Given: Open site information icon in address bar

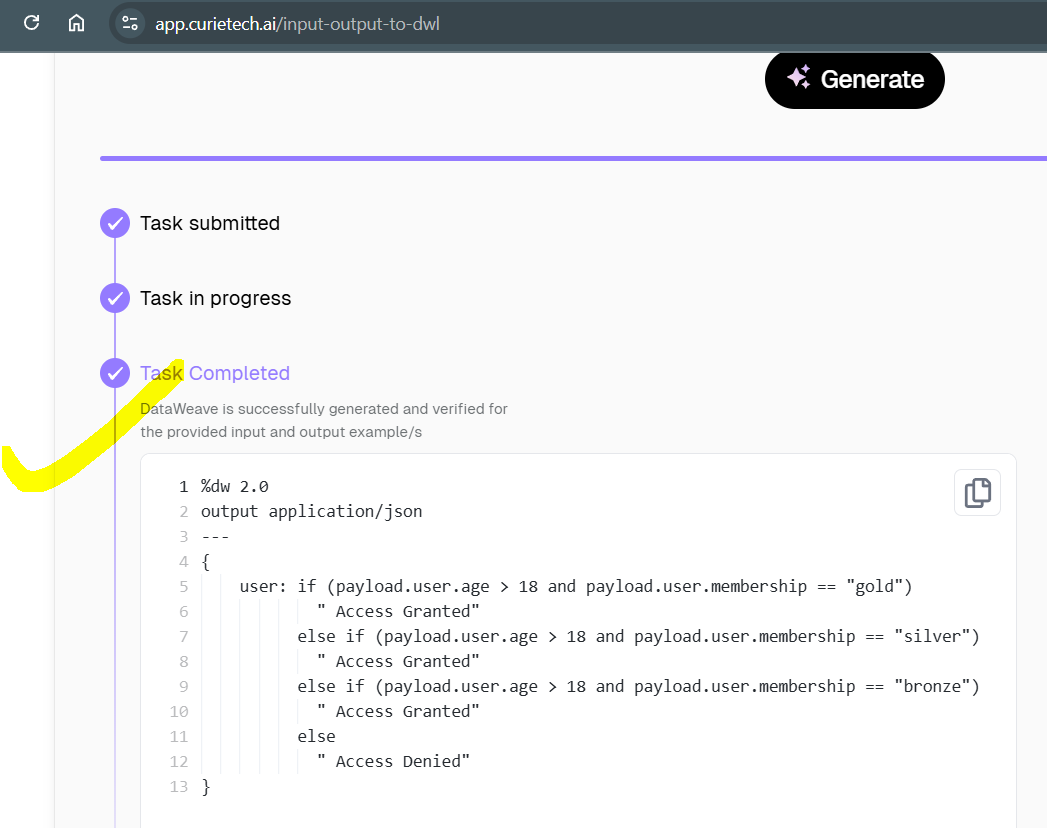Looking at the screenshot, I should (x=130, y=24).
